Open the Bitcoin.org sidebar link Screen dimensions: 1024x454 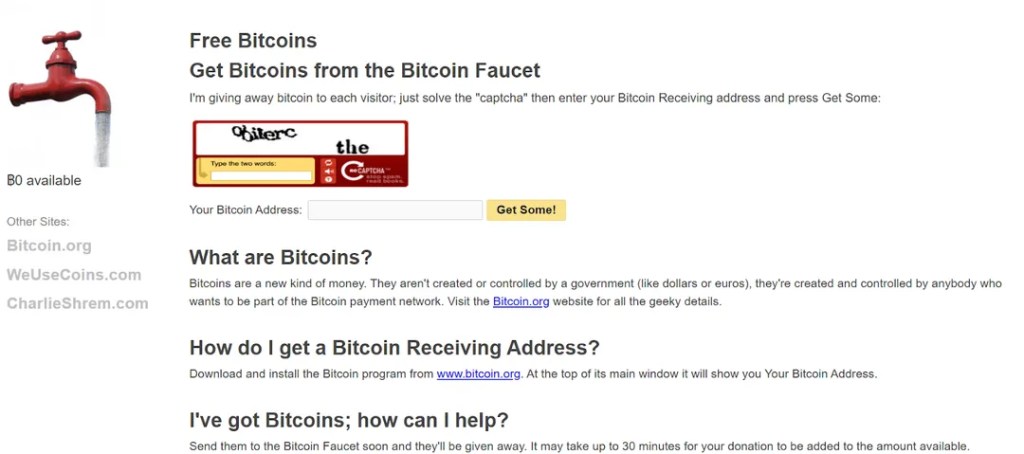click(49, 246)
